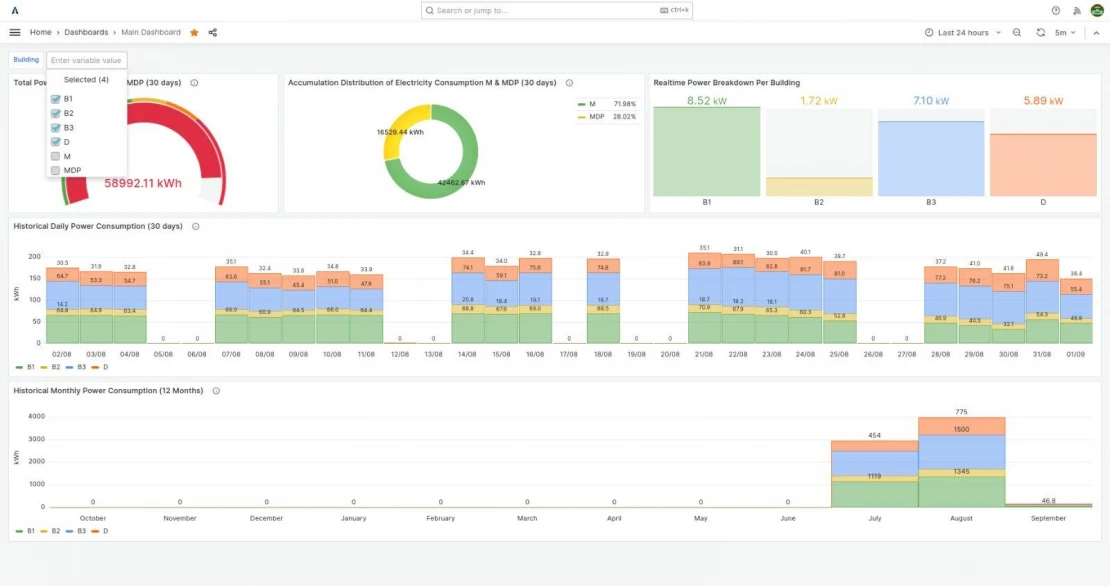The image size is (1110, 586).
Task: Click Main Dashboard breadcrumb
Action: pyautogui.click(x=151, y=33)
